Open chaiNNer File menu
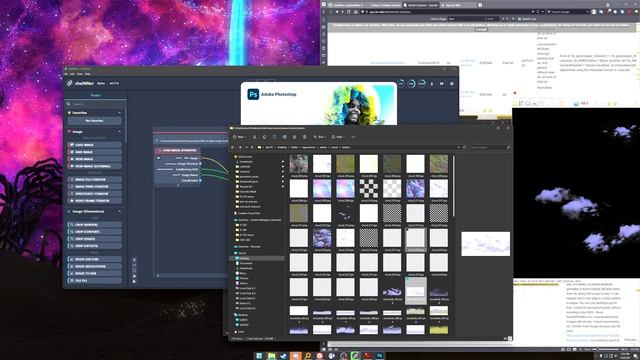640x360 pixels. 66,74
